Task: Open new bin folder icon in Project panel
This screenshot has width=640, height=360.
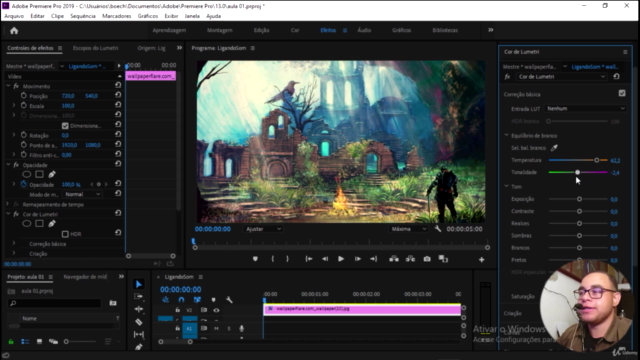Action: pos(113,303)
